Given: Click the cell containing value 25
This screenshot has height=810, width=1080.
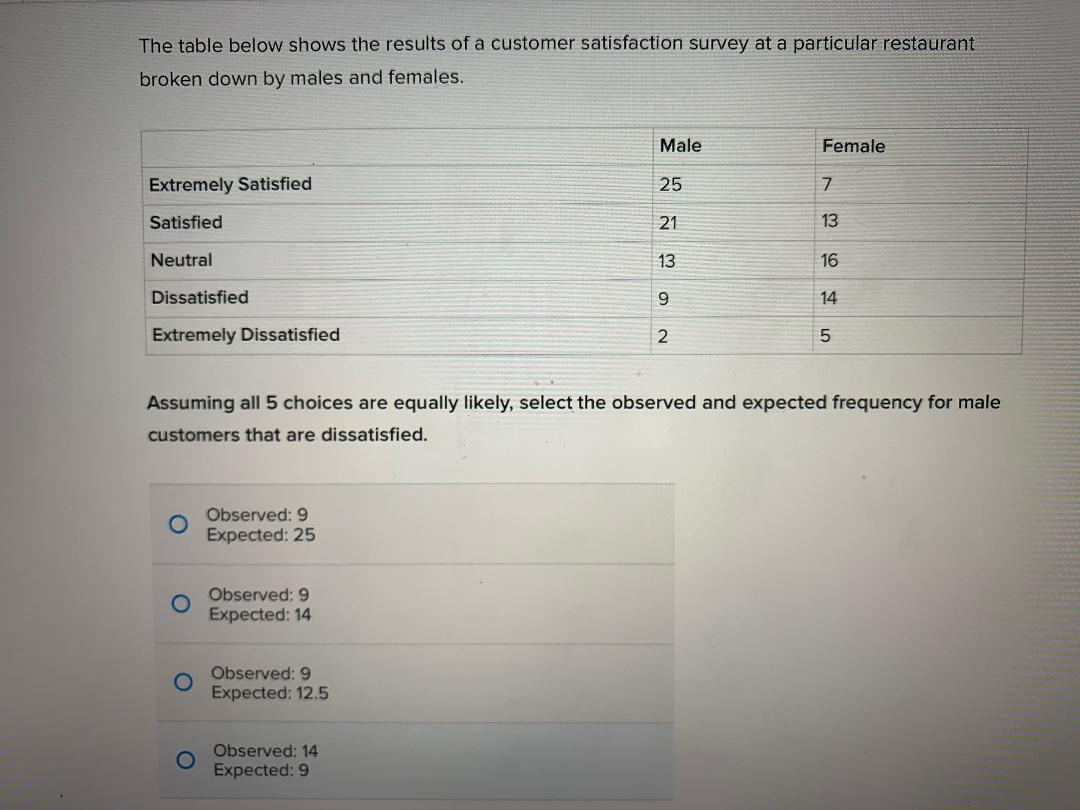Looking at the screenshot, I should pos(668,184).
